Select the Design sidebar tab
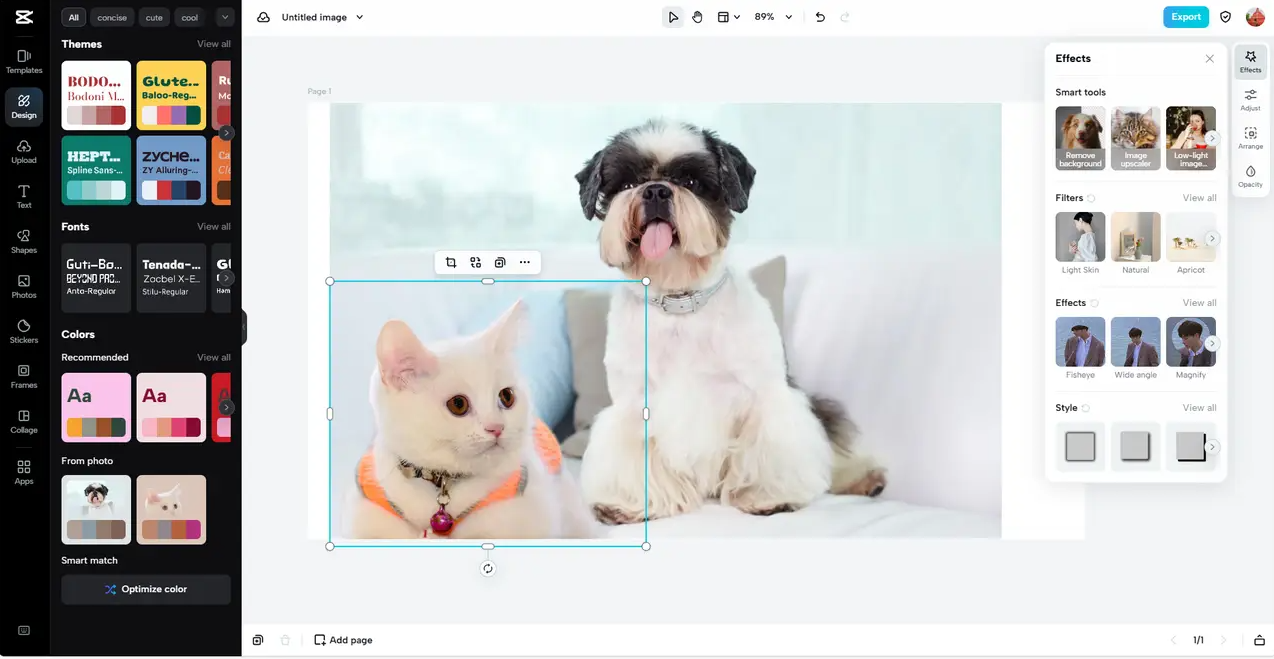This screenshot has width=1274, height=659. pyautogui.click(x=24, y=107)
